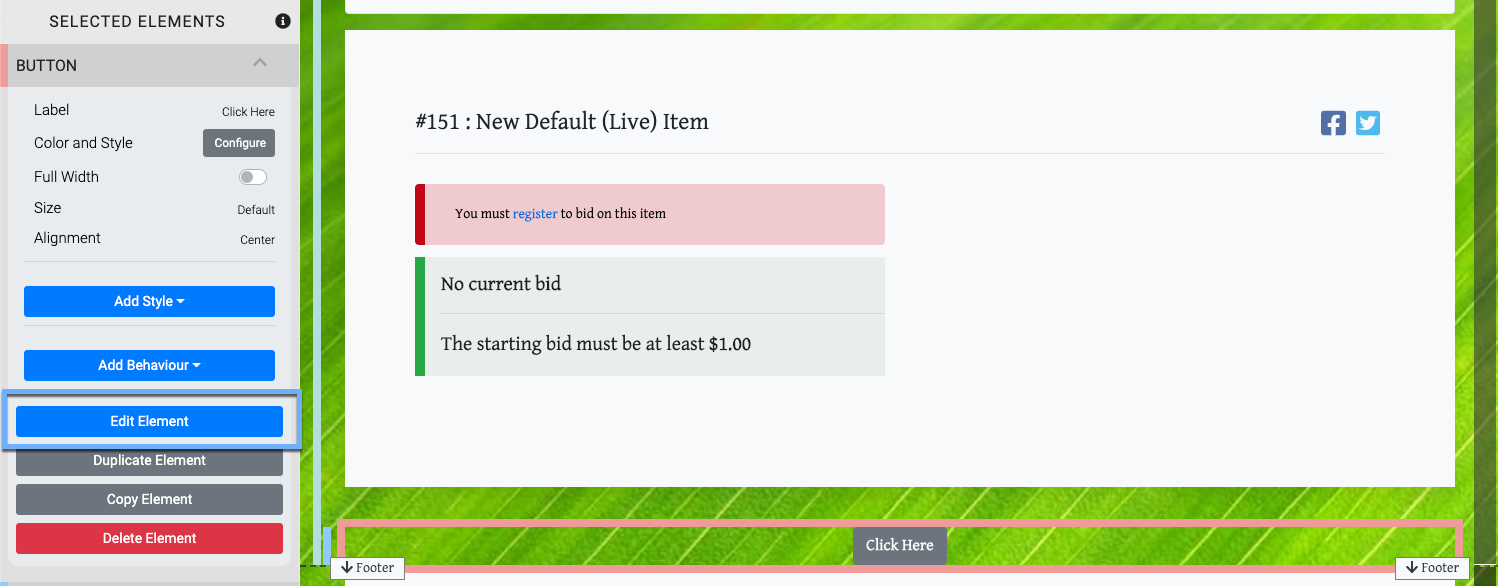This screenshot has width=1498, height=586.
Task: Click the left Footer marker tag
Action: click(x=367, y=568)
